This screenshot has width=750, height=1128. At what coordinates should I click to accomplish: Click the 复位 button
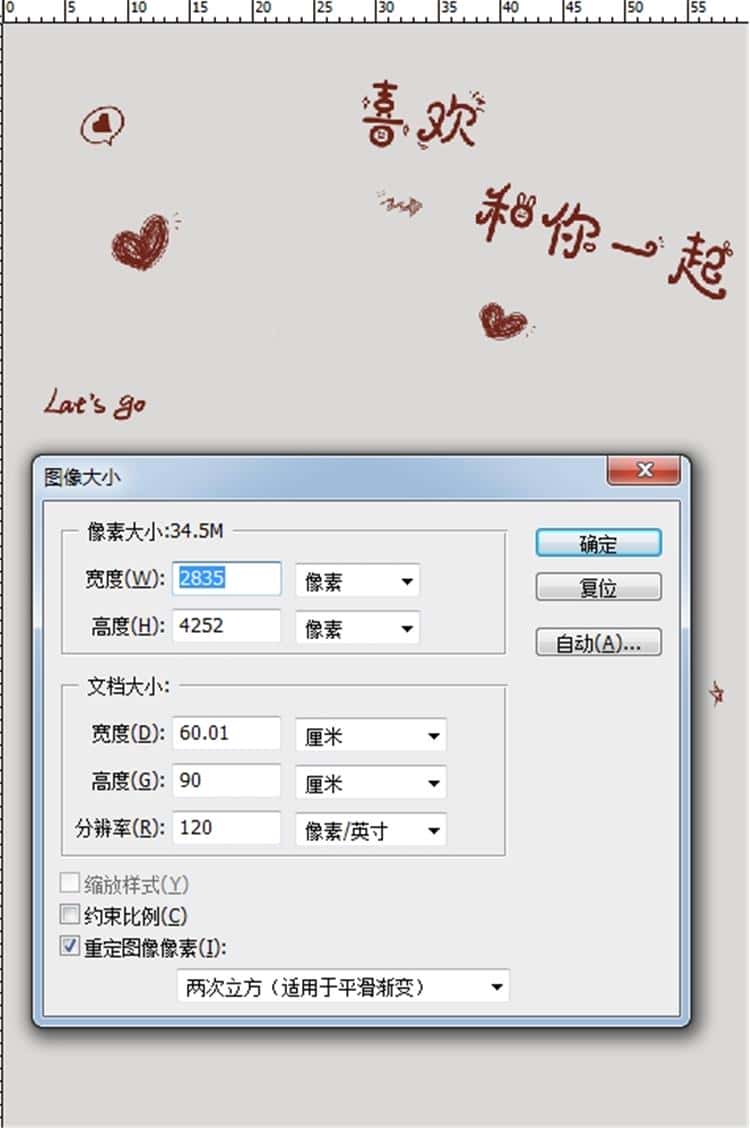(598, 588)
